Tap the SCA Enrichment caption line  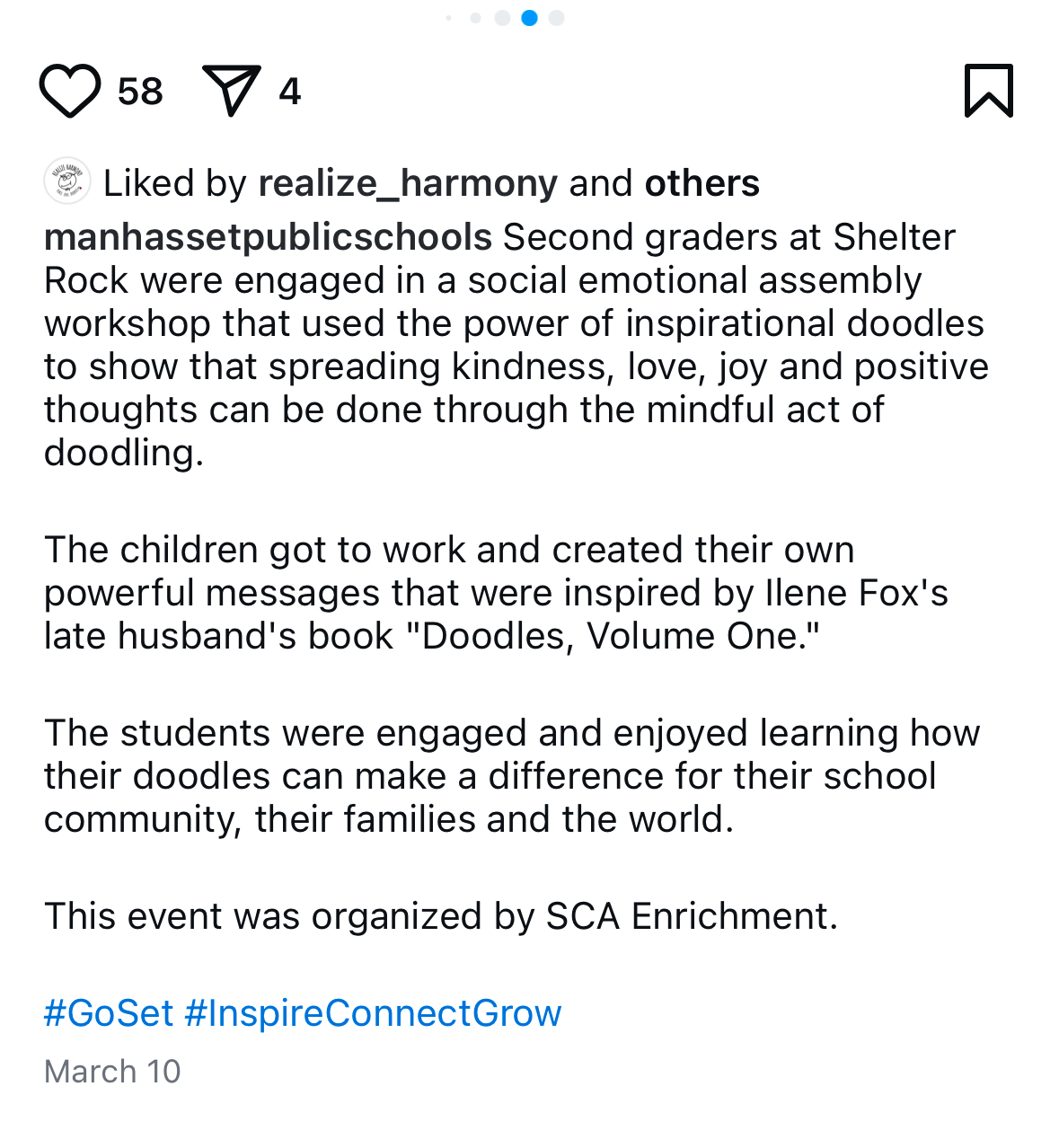tap(441, 916)
